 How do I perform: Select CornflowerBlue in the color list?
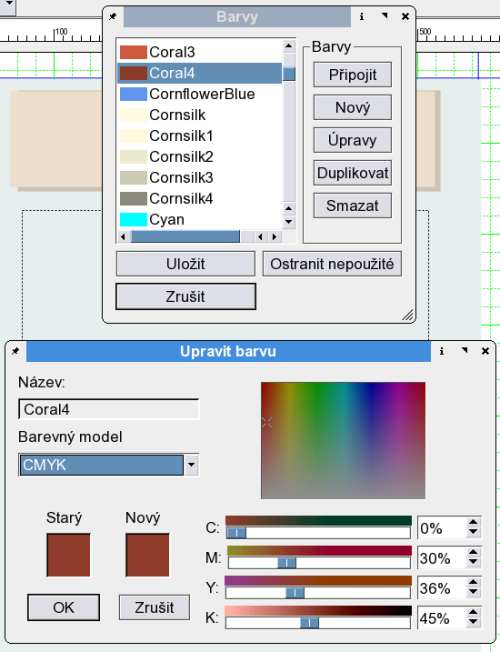click(200, 94)
